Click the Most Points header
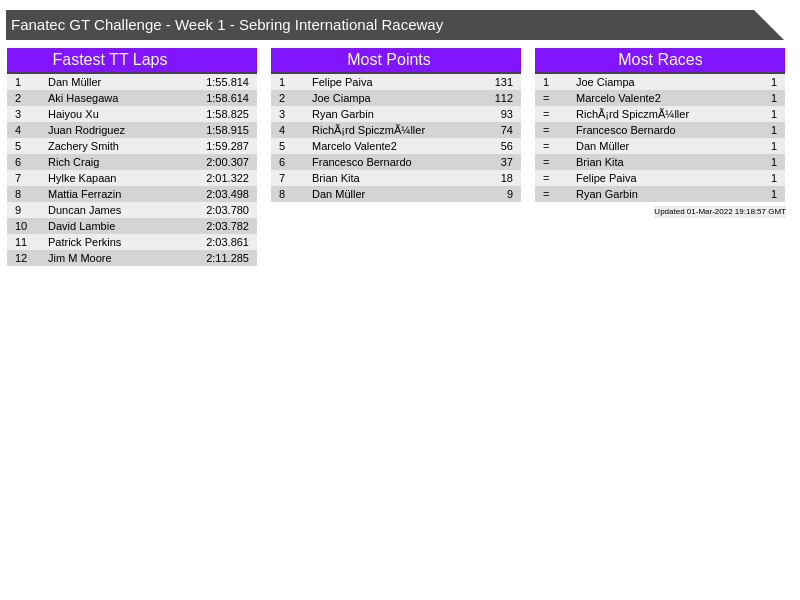 pos(388,60)
